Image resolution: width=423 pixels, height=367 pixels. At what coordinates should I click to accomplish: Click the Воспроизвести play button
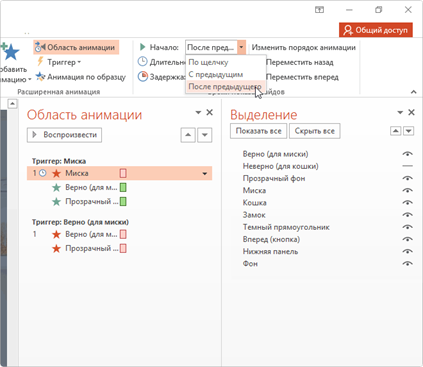tap(64, 135)
